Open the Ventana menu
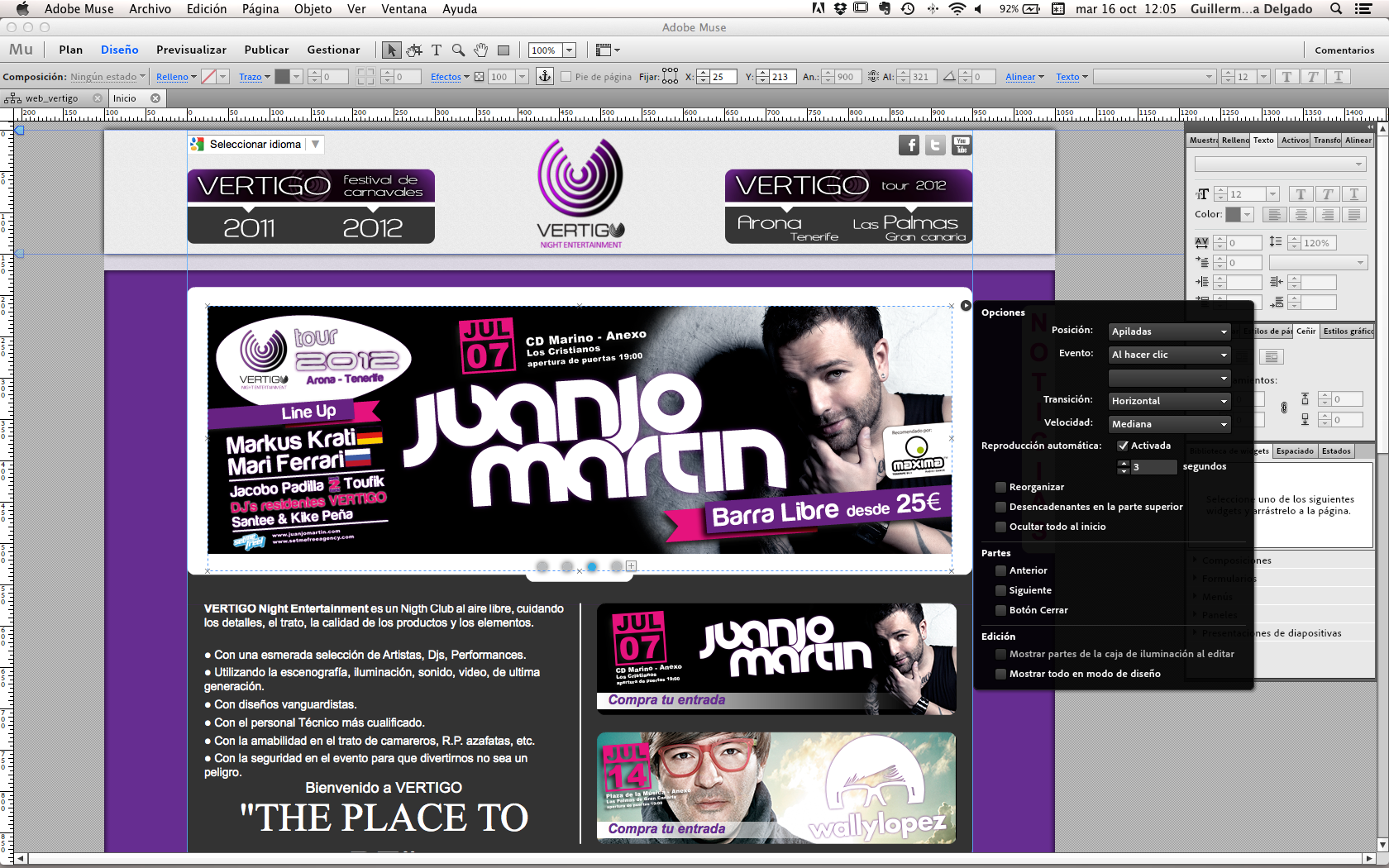The image size is (1389, 868). click(403, 9)
